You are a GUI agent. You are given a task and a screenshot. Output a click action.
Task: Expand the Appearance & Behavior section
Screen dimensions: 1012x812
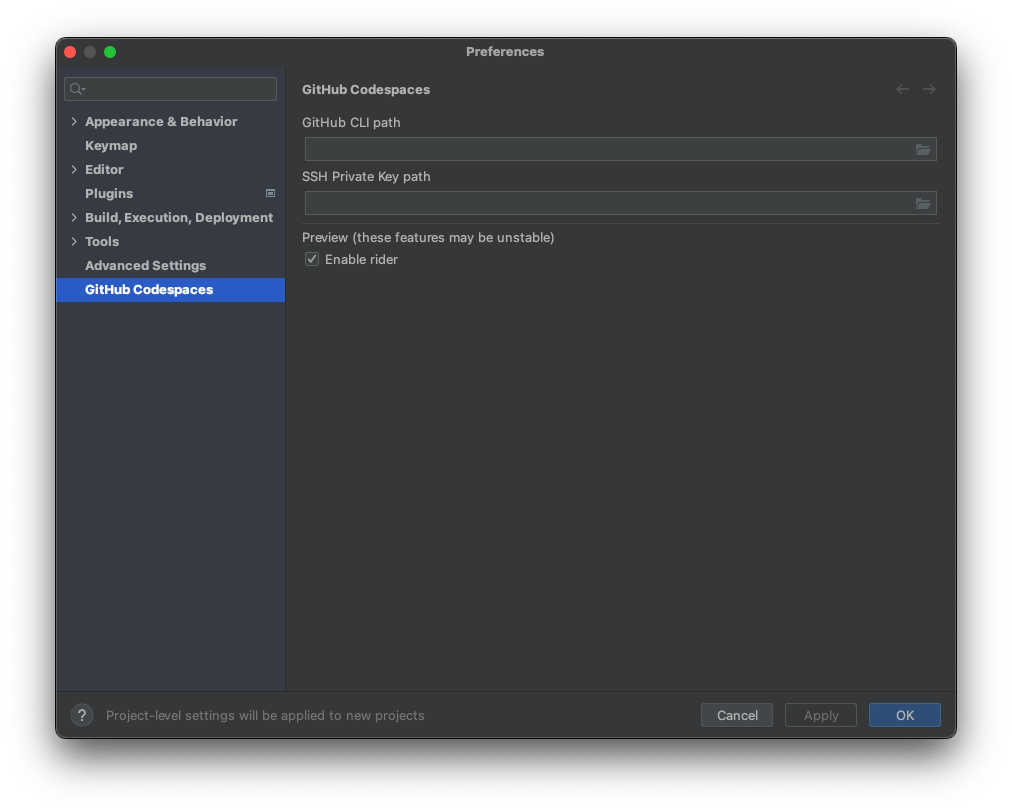coord(73,121)
